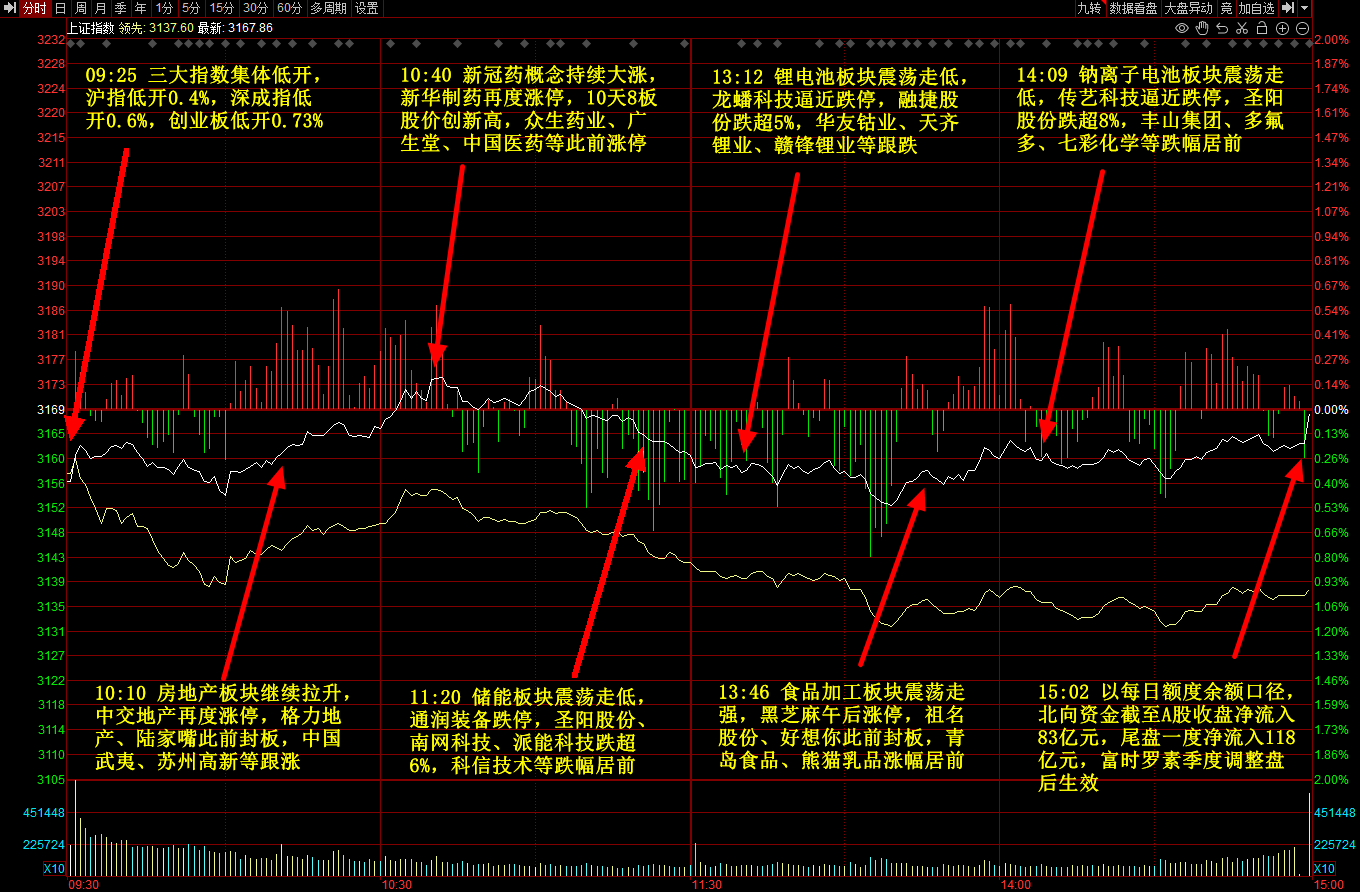Switch to the 日 daily chart tab

(x=60, y=8)
